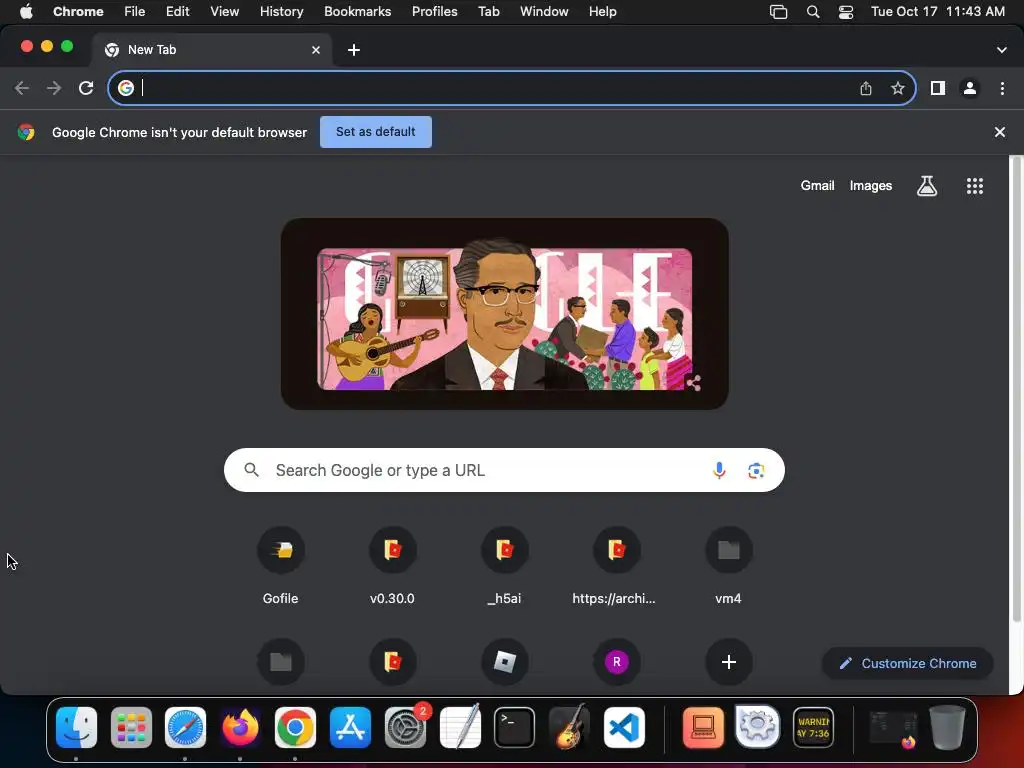Open Spotlight search in menu bar
Image resolution: width=1024 pixels, height=768 pixels.
(813, 12)
